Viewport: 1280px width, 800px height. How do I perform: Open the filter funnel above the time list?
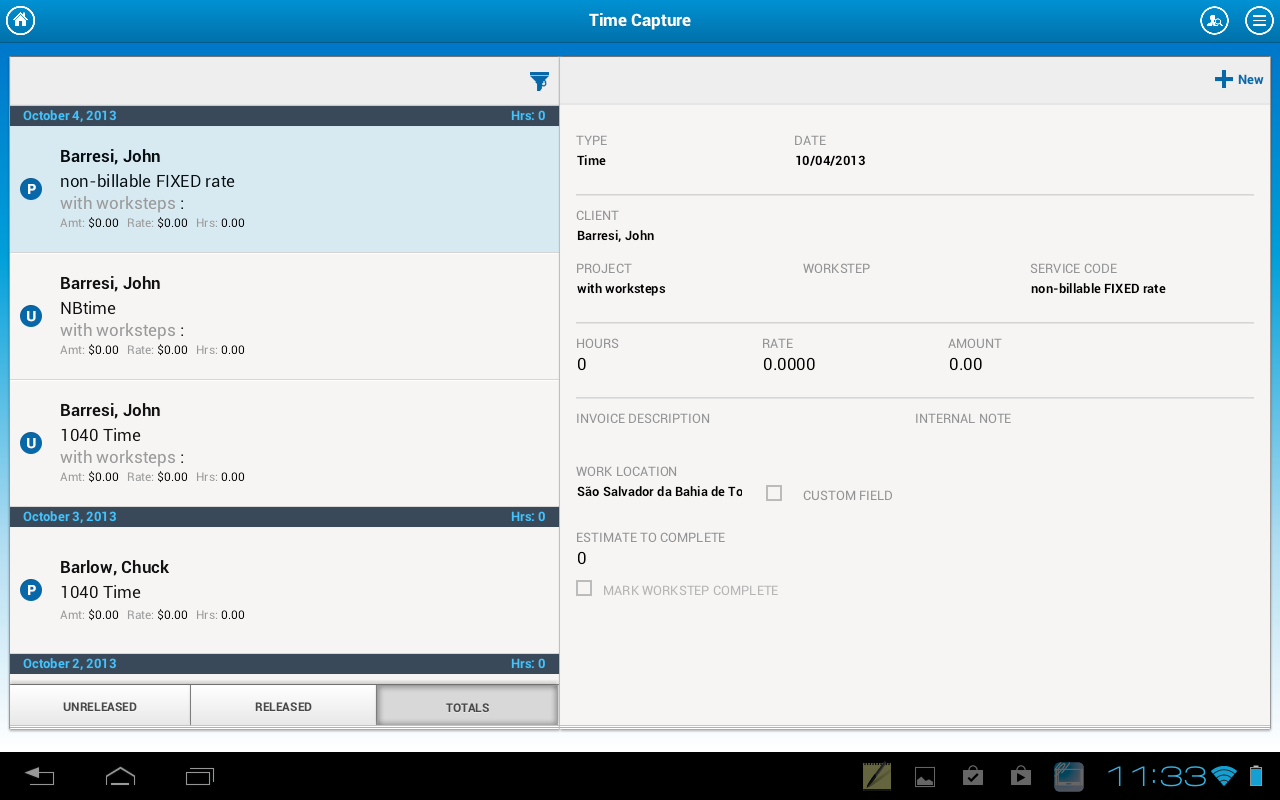pos(539,81)
